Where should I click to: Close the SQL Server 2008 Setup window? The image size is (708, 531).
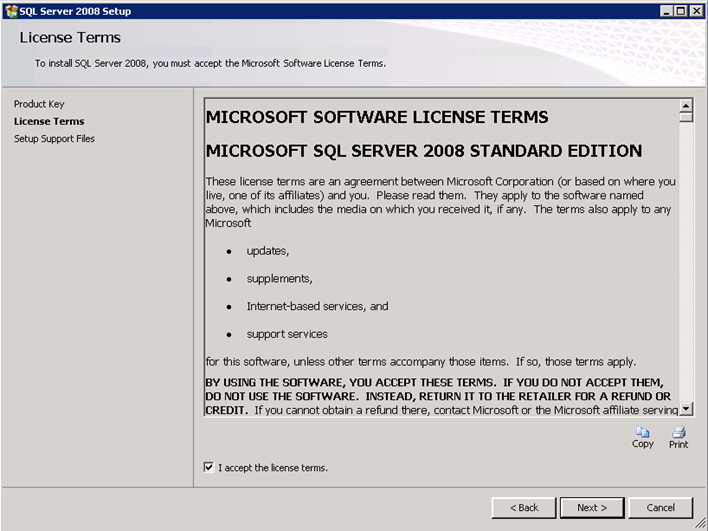tap(696, 11)
